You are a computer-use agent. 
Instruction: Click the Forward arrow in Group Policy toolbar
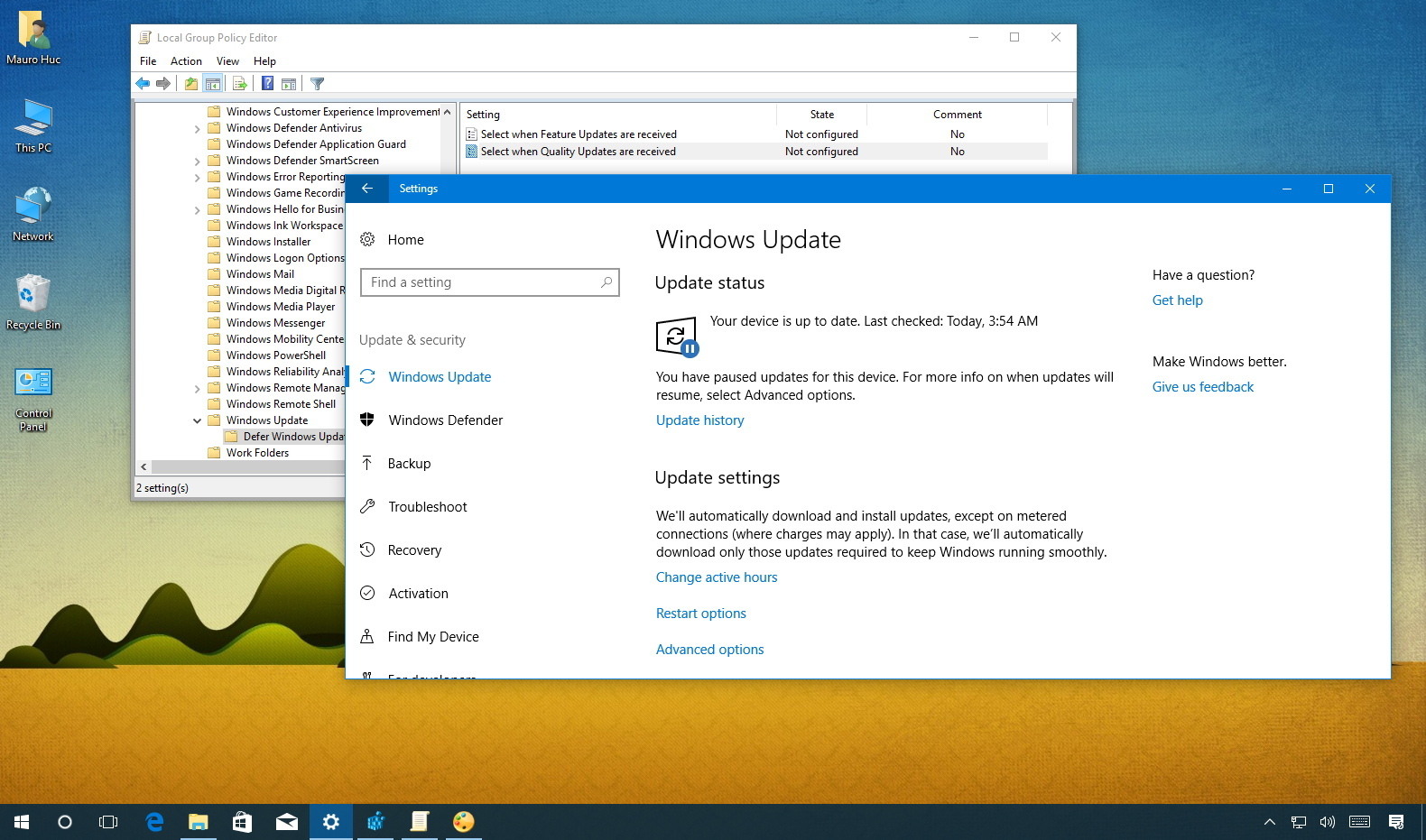pyautogui.click(x=163, y=84)
